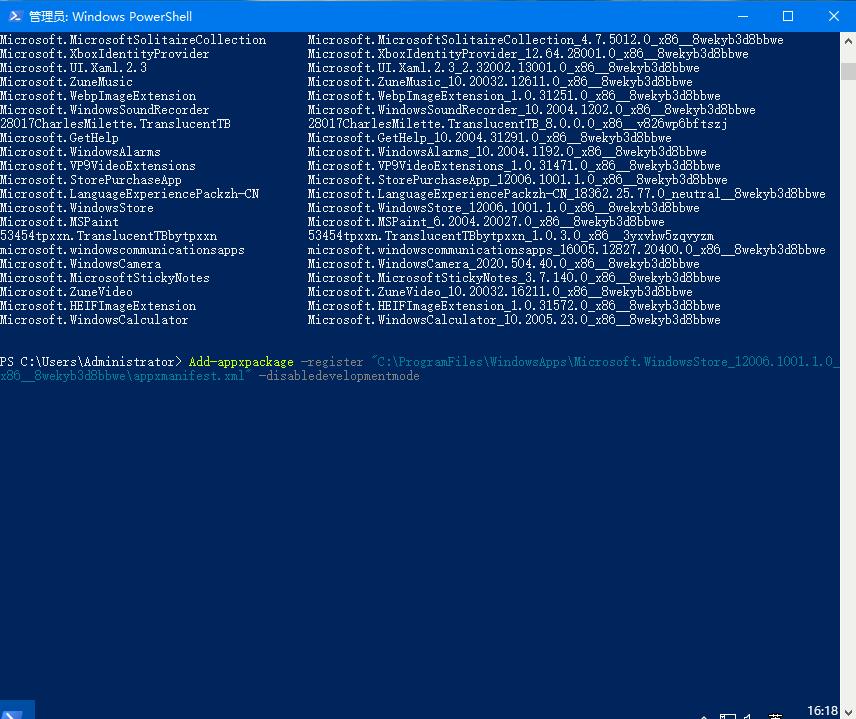Open the PowerShell window system menu icon
856x719 pixels.
15,16
